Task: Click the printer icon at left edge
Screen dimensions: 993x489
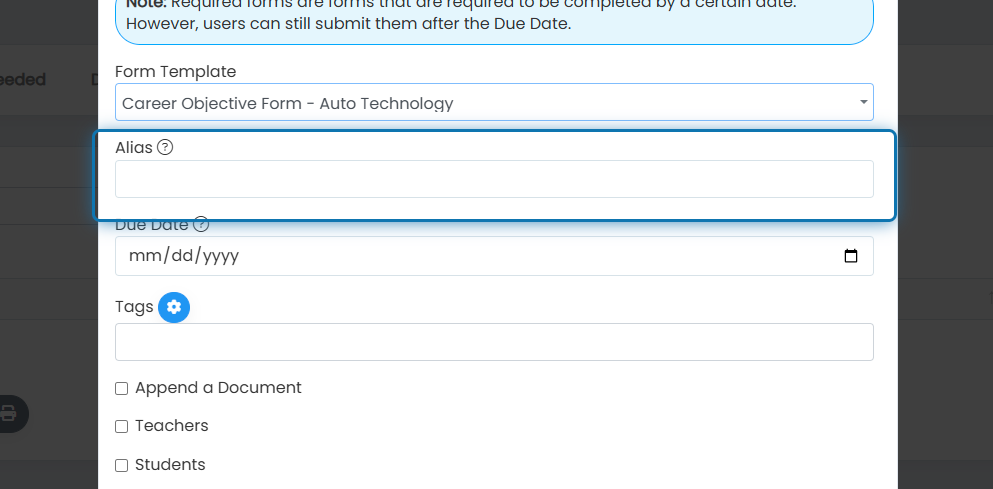Action: (8, 414)
